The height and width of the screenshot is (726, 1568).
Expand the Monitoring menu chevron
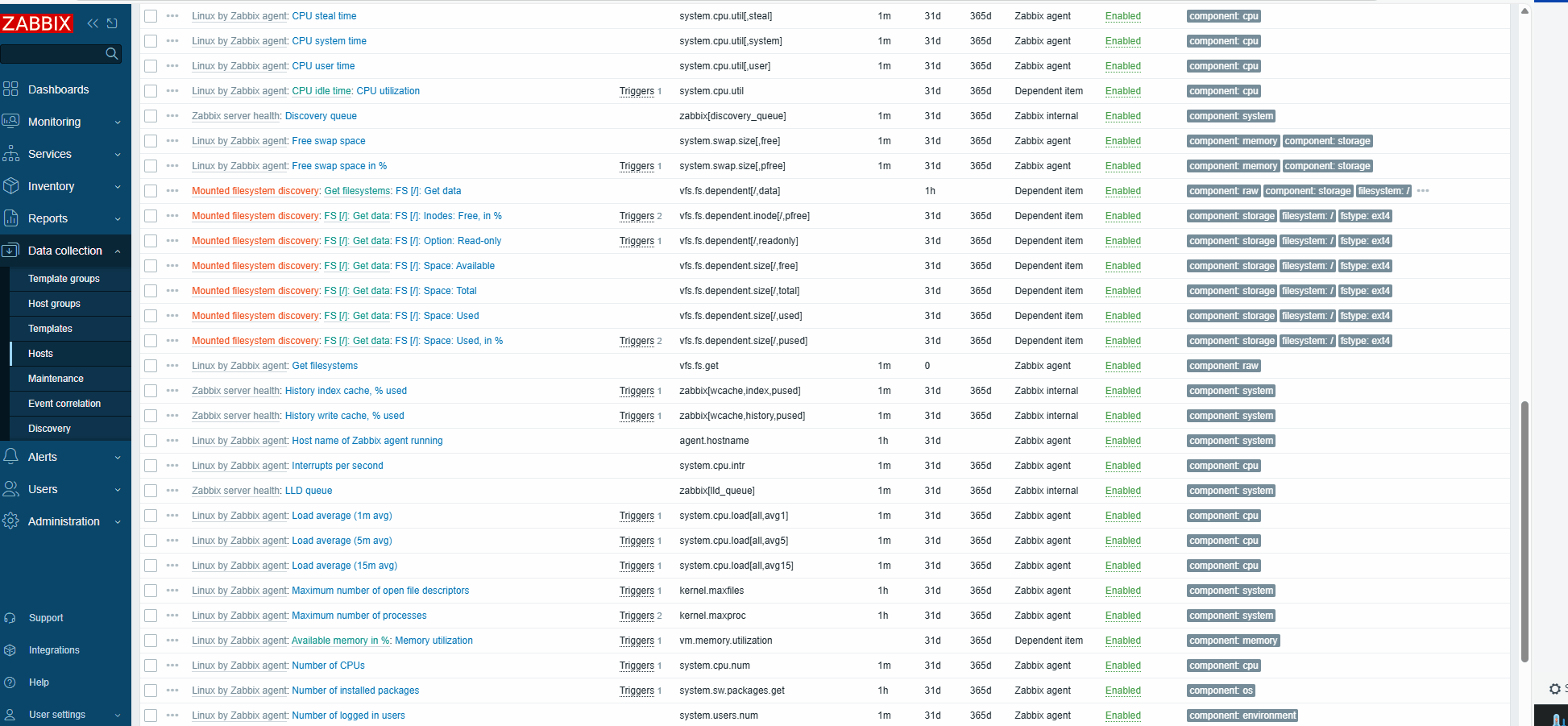coord(118,122)
